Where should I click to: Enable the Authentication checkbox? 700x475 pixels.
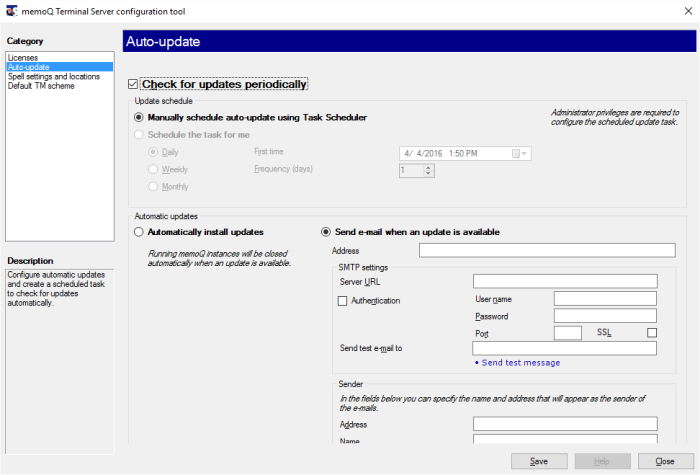coord(344,300)
